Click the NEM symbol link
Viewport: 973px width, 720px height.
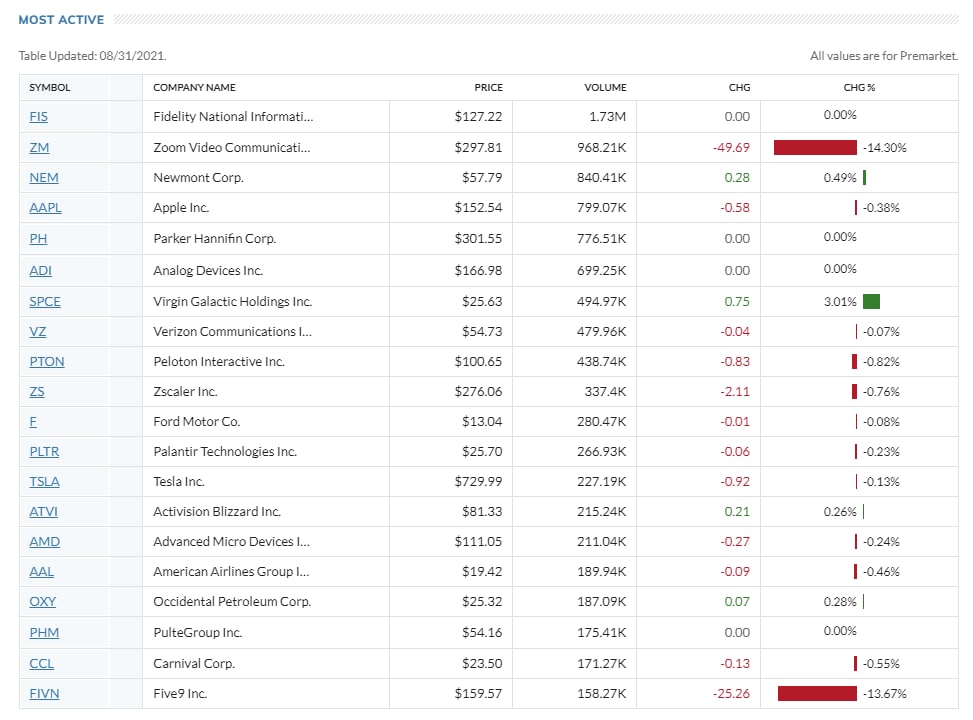[x=44, y=178]
